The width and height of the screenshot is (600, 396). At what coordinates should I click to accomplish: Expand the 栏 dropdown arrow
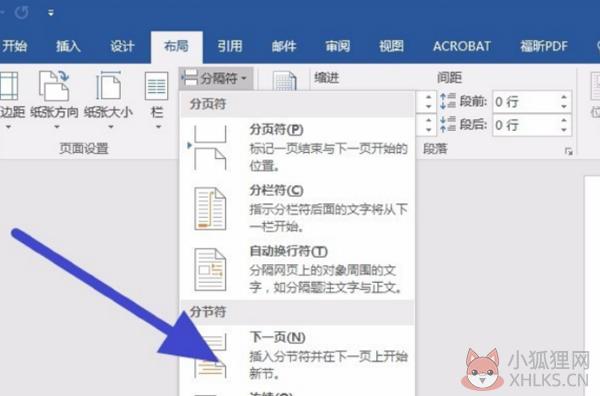click(x=158, y=127)
